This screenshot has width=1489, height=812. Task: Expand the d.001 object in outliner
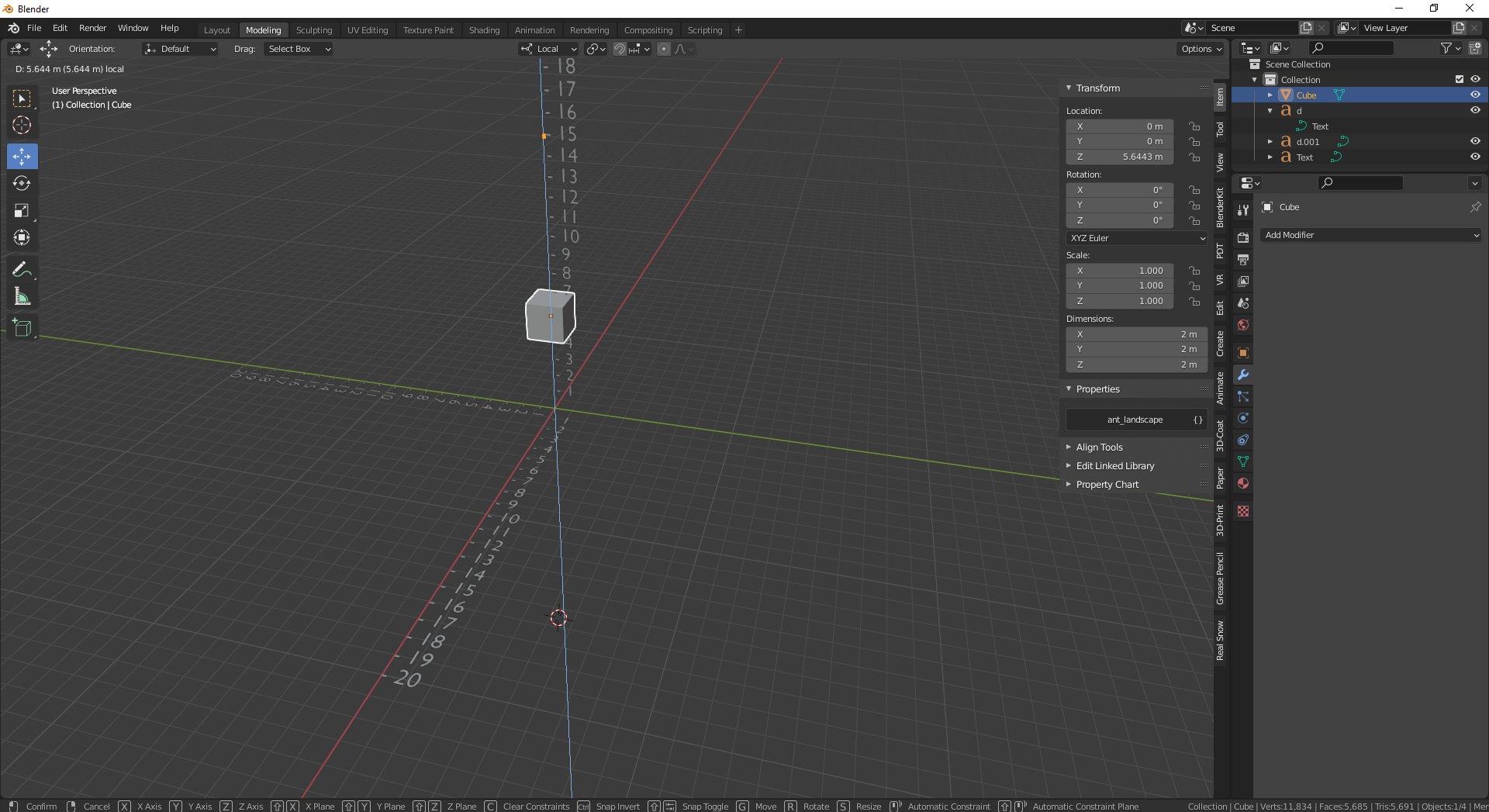point(1270,141)
